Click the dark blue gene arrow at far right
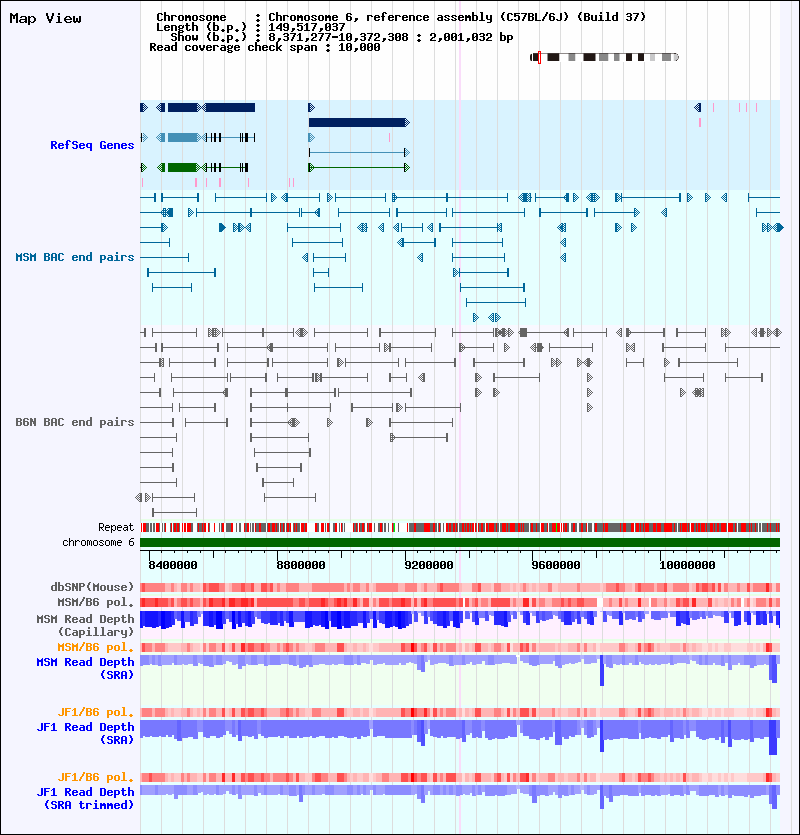The width and height of the screenshot is (800, 835). tap(697, 108)
